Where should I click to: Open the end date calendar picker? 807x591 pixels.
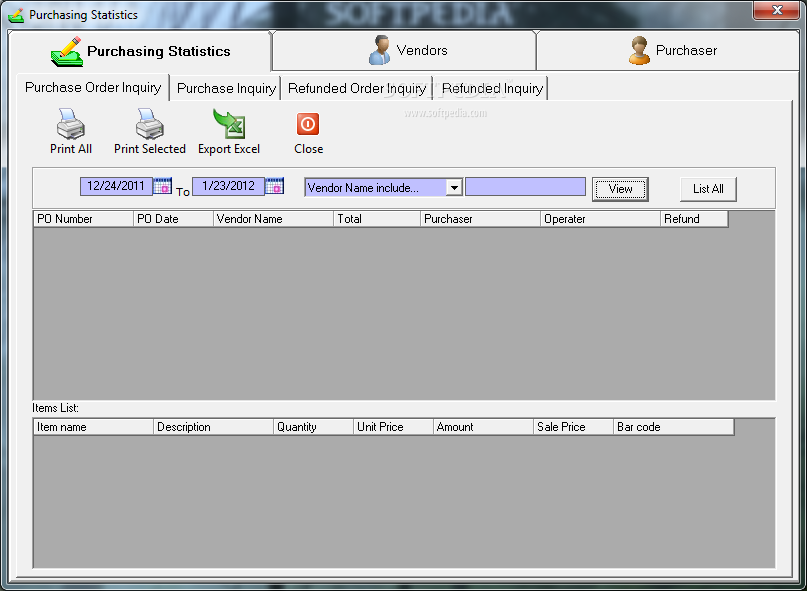pos(274,185)
